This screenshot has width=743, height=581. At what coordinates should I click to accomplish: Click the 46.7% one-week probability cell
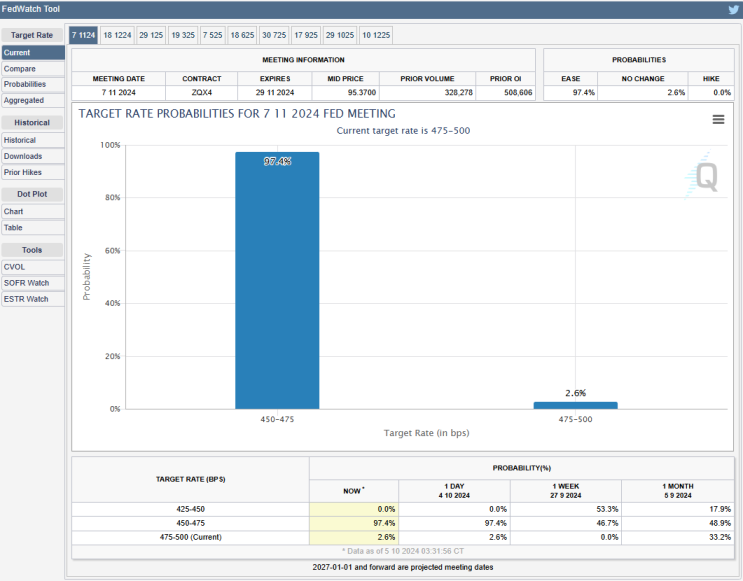pos(566,524)
